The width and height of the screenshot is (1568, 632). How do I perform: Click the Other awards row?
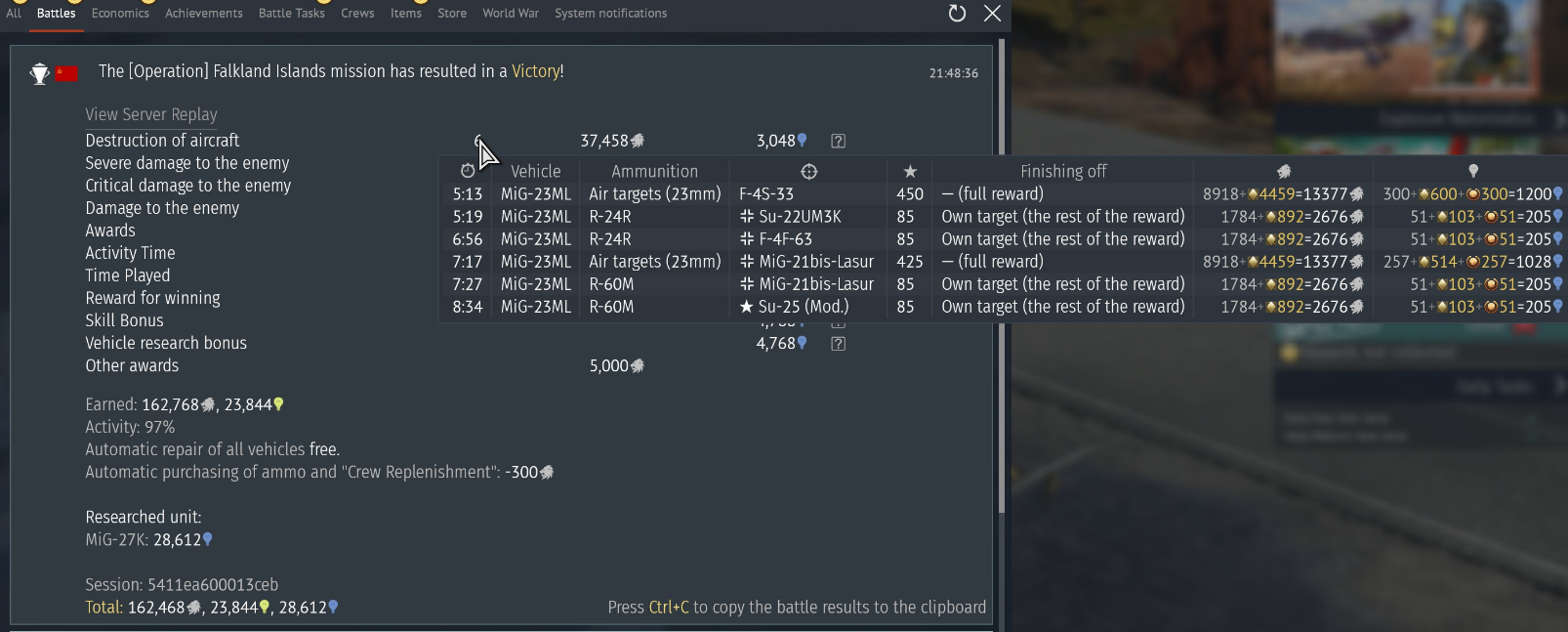(132, 365)
